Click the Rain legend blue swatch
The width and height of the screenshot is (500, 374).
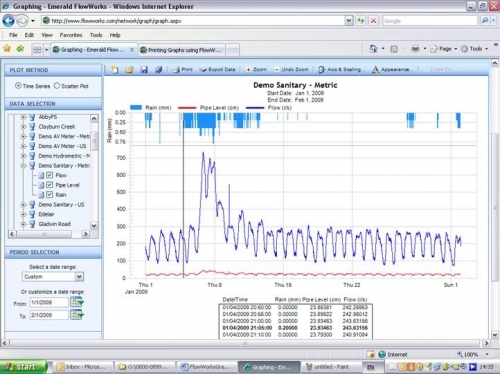point(136,107)
